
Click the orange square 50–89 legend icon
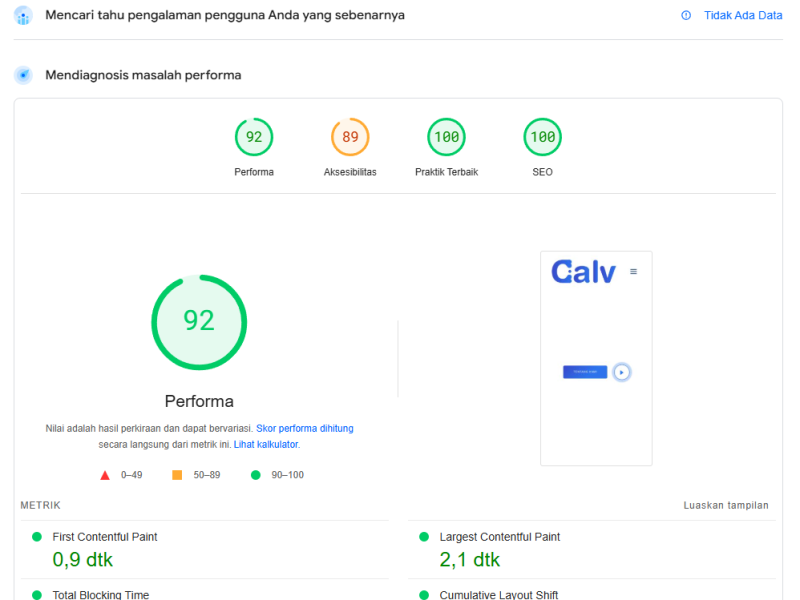[177, 475]
